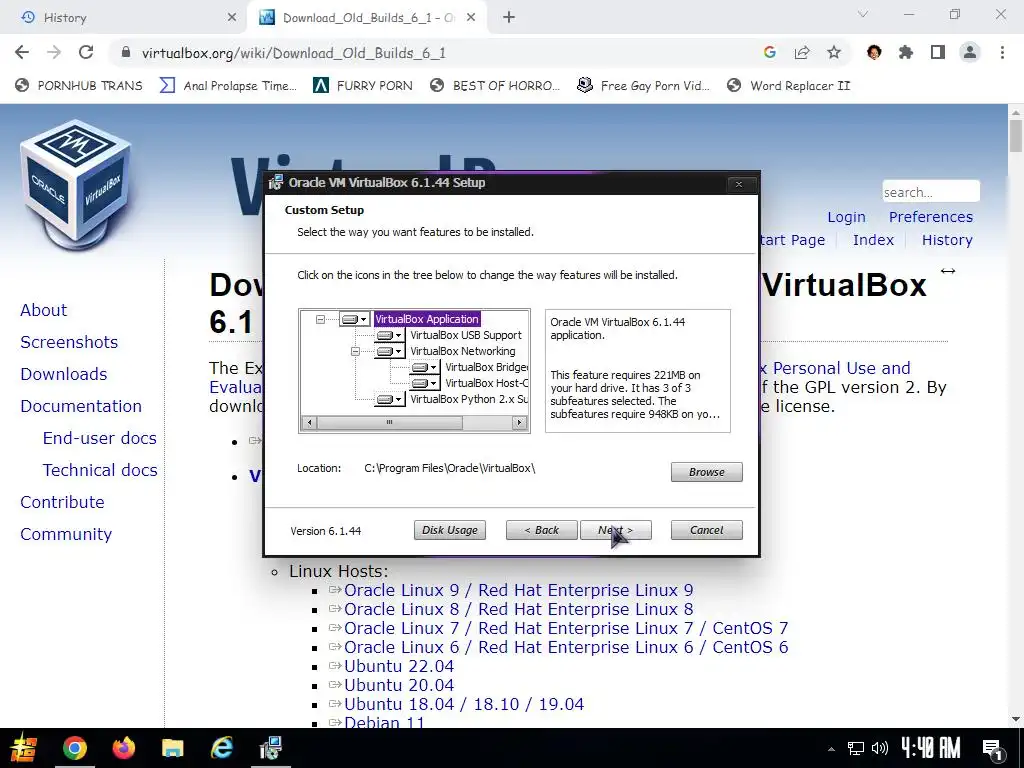Screen dimensions: 1024x768
Task: Open install options for VirtualBox Host-Only feature
Action: point(424,383)
